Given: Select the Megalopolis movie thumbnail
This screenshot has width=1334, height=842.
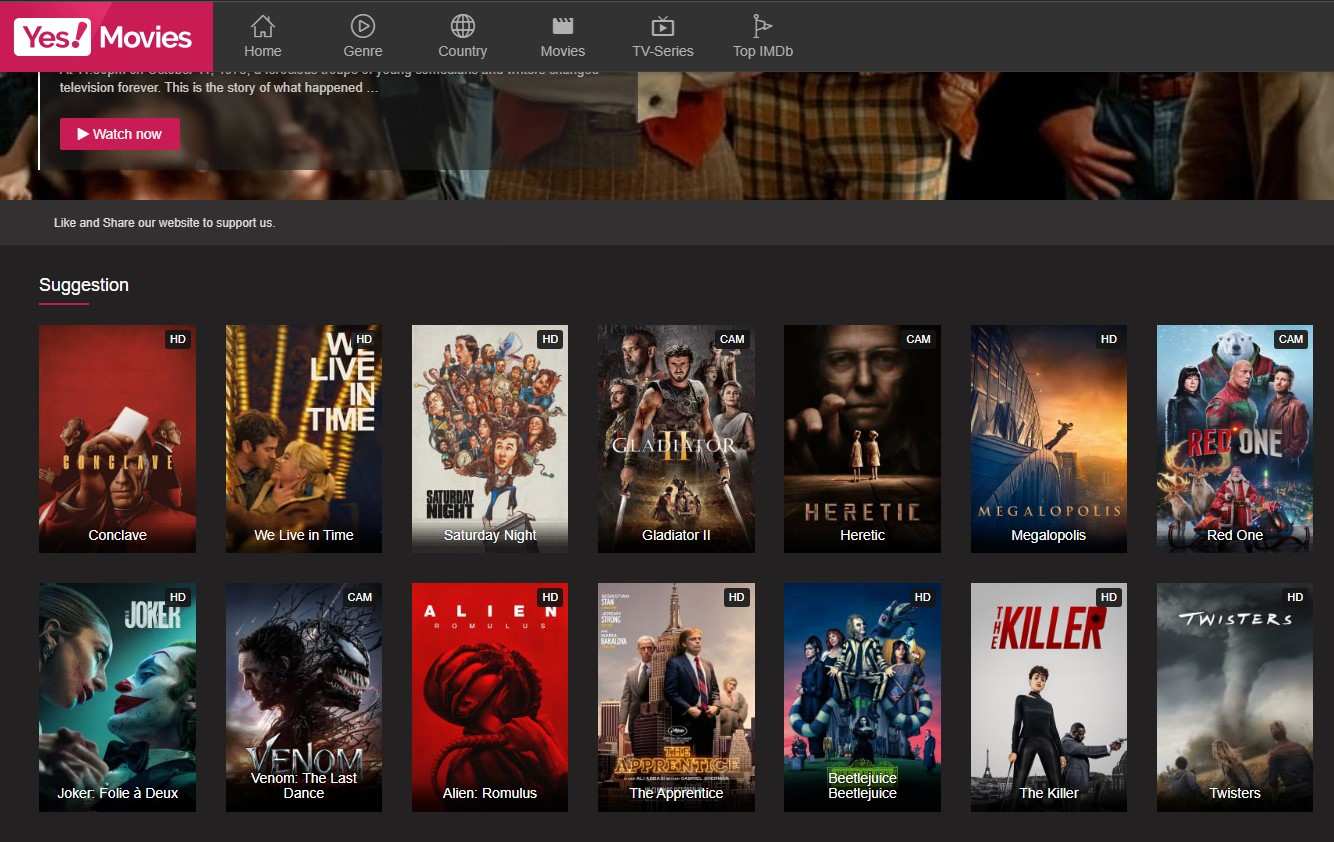Looking at the screenshot, I should coord(1048,438).
